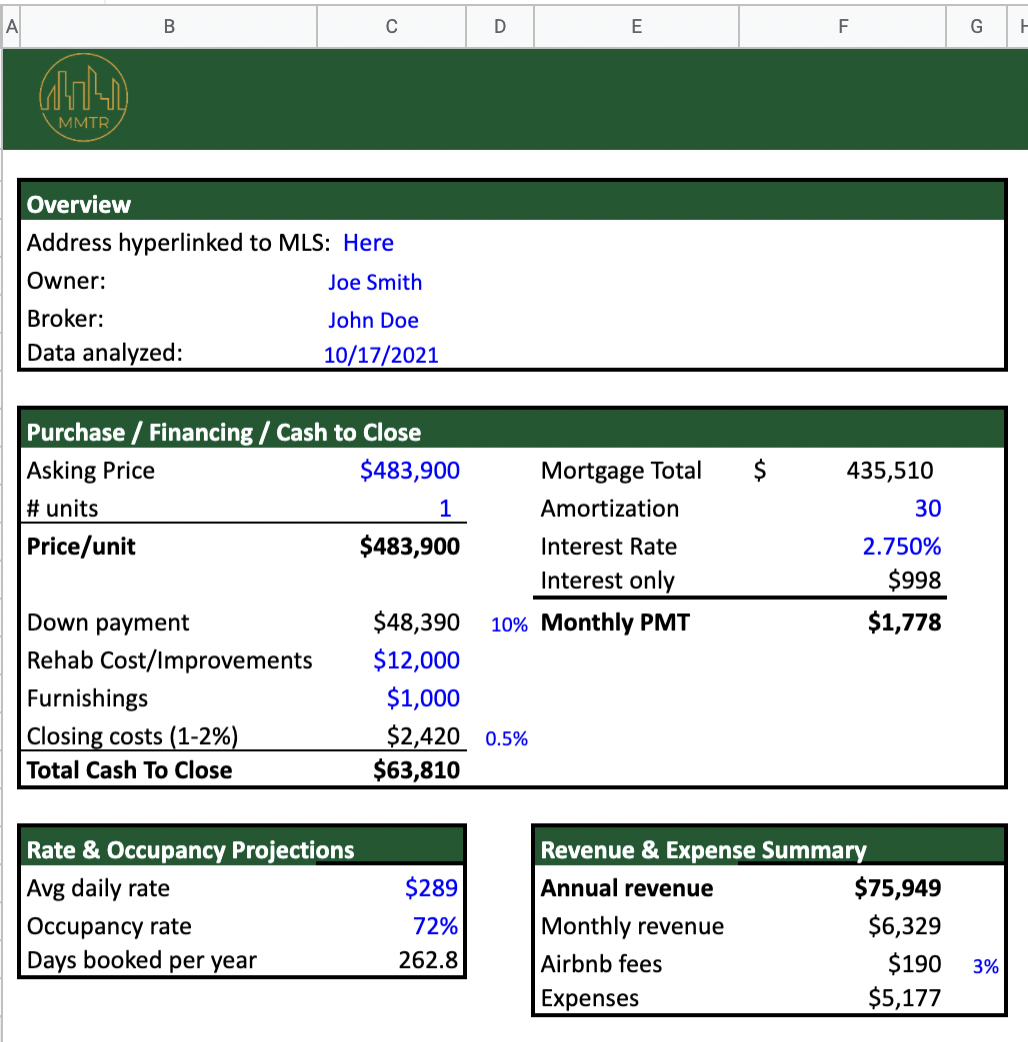Select column E header
Image resolution: width=1028 pixels, height=1042 pixels.
click(636, 27)
